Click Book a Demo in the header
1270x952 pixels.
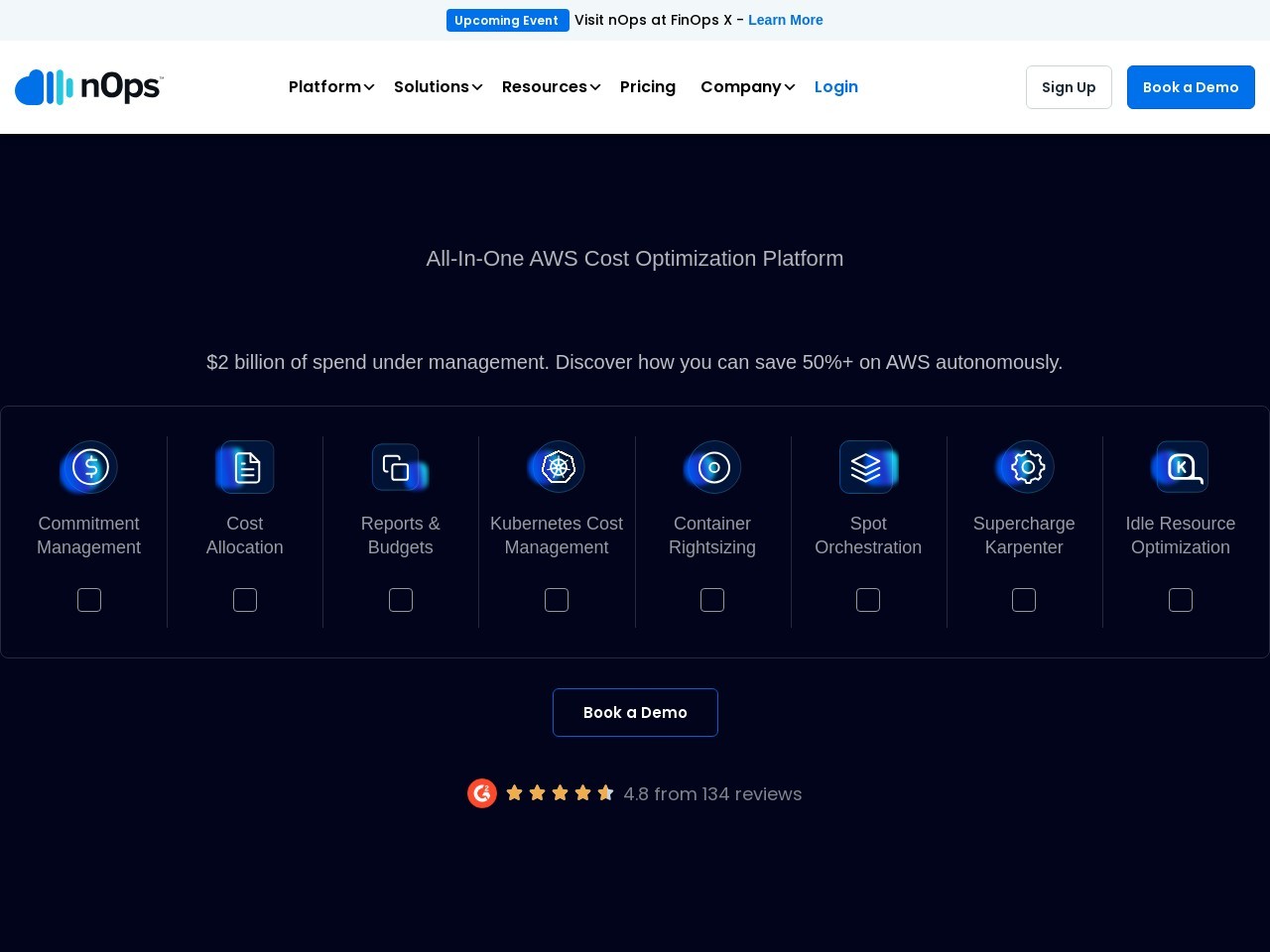pos(1191,87)
